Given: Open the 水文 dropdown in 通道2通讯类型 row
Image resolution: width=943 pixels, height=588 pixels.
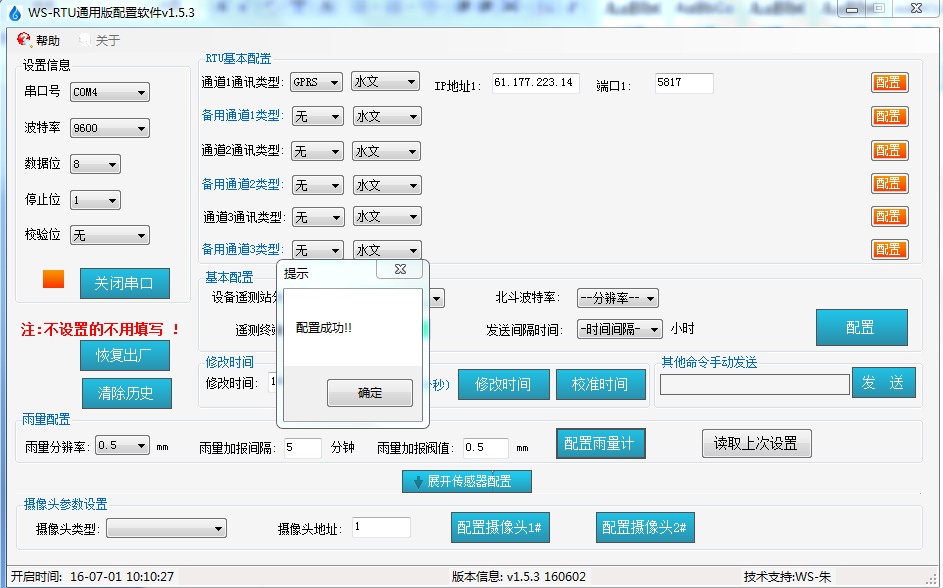Looking at the screenshot, I should coord(385,152).
